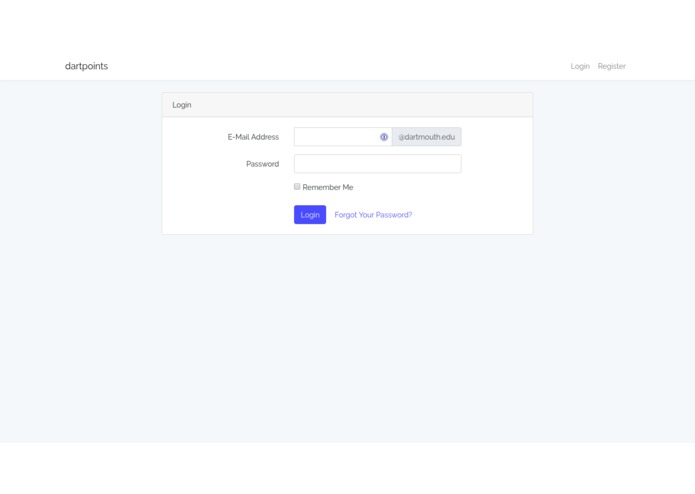
Task: Click the password manager icon in email field
Action: 384,137
